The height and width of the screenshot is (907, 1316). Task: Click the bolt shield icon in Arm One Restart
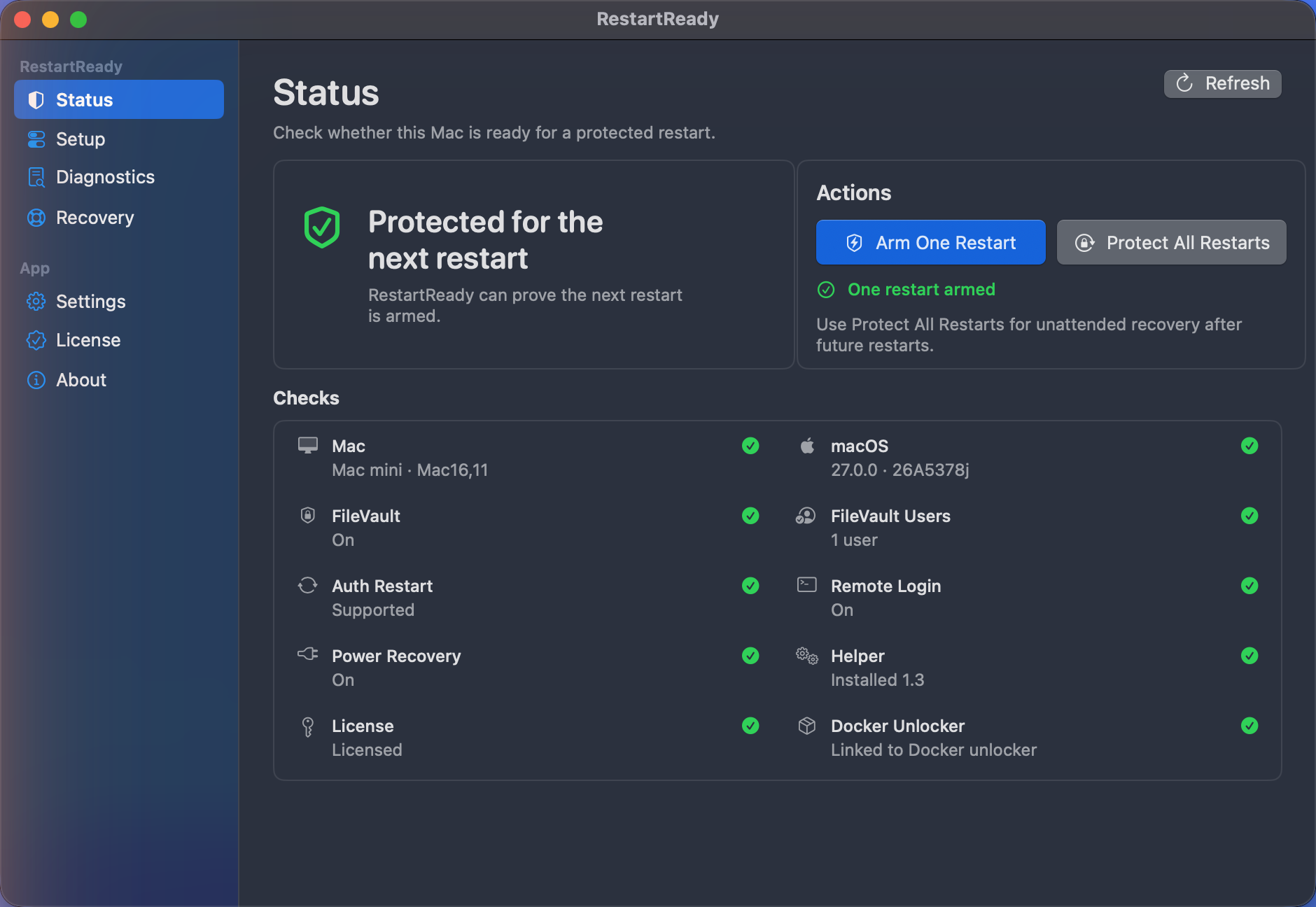coord(854,243)
